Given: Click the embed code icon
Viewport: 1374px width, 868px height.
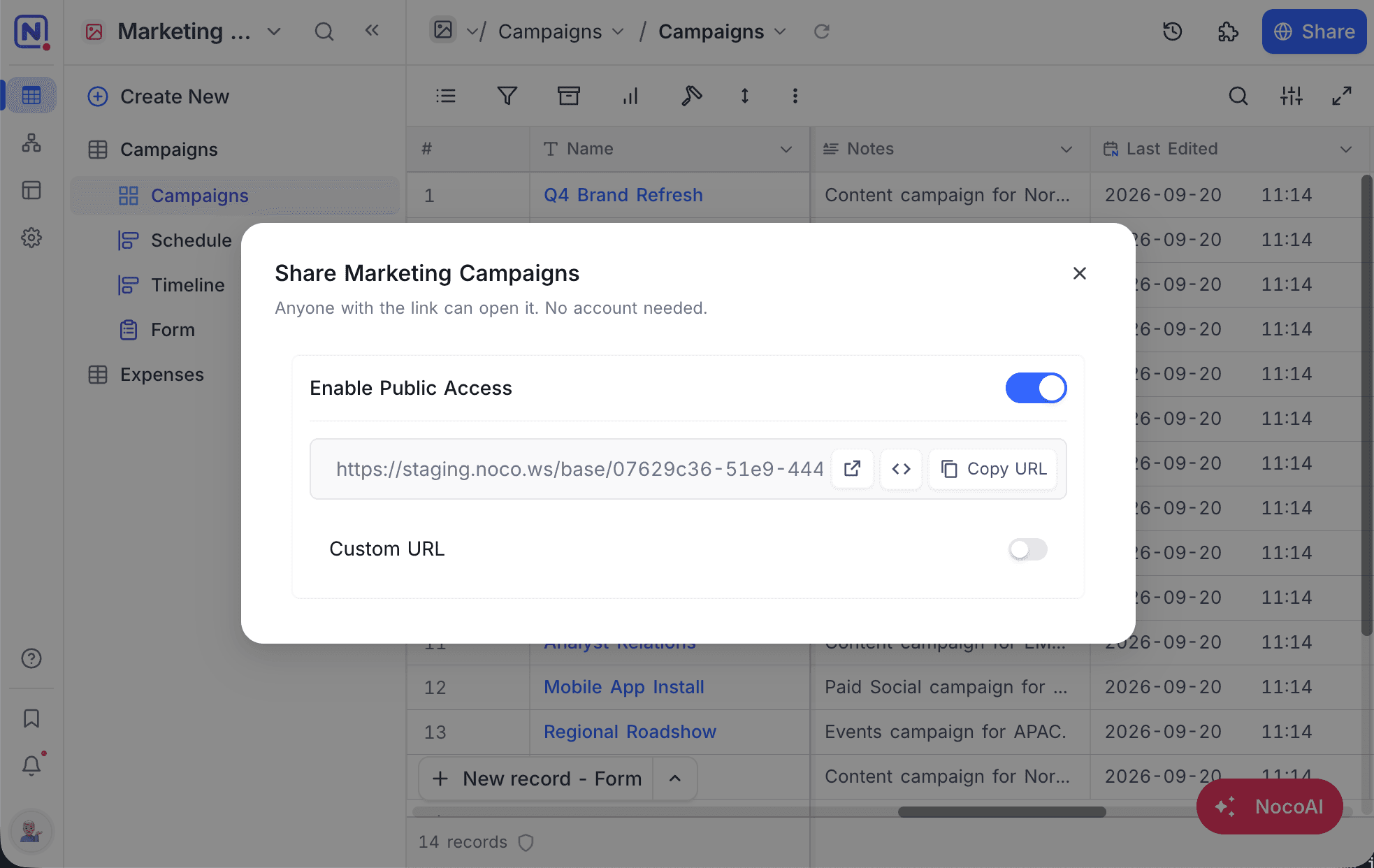Looking at the screenshot, I should [x=901, y=469].
